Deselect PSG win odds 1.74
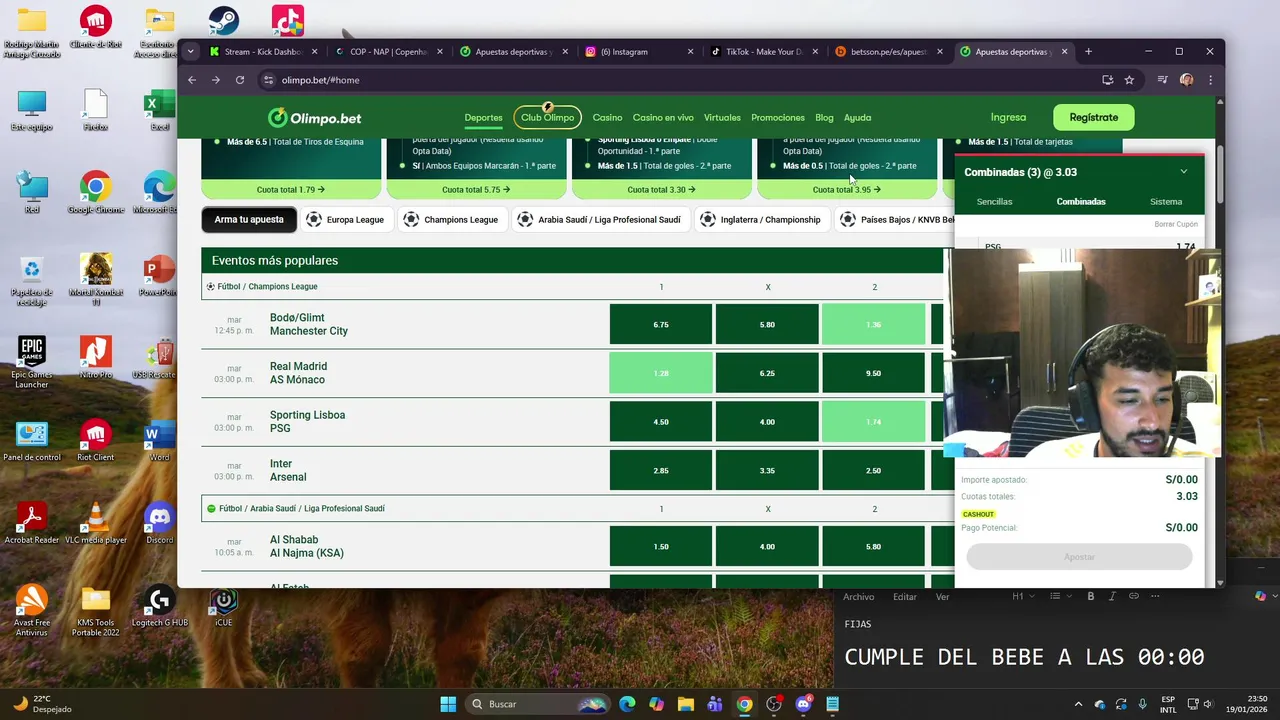This screenshot has height=720, width=1280. point(874,422)
